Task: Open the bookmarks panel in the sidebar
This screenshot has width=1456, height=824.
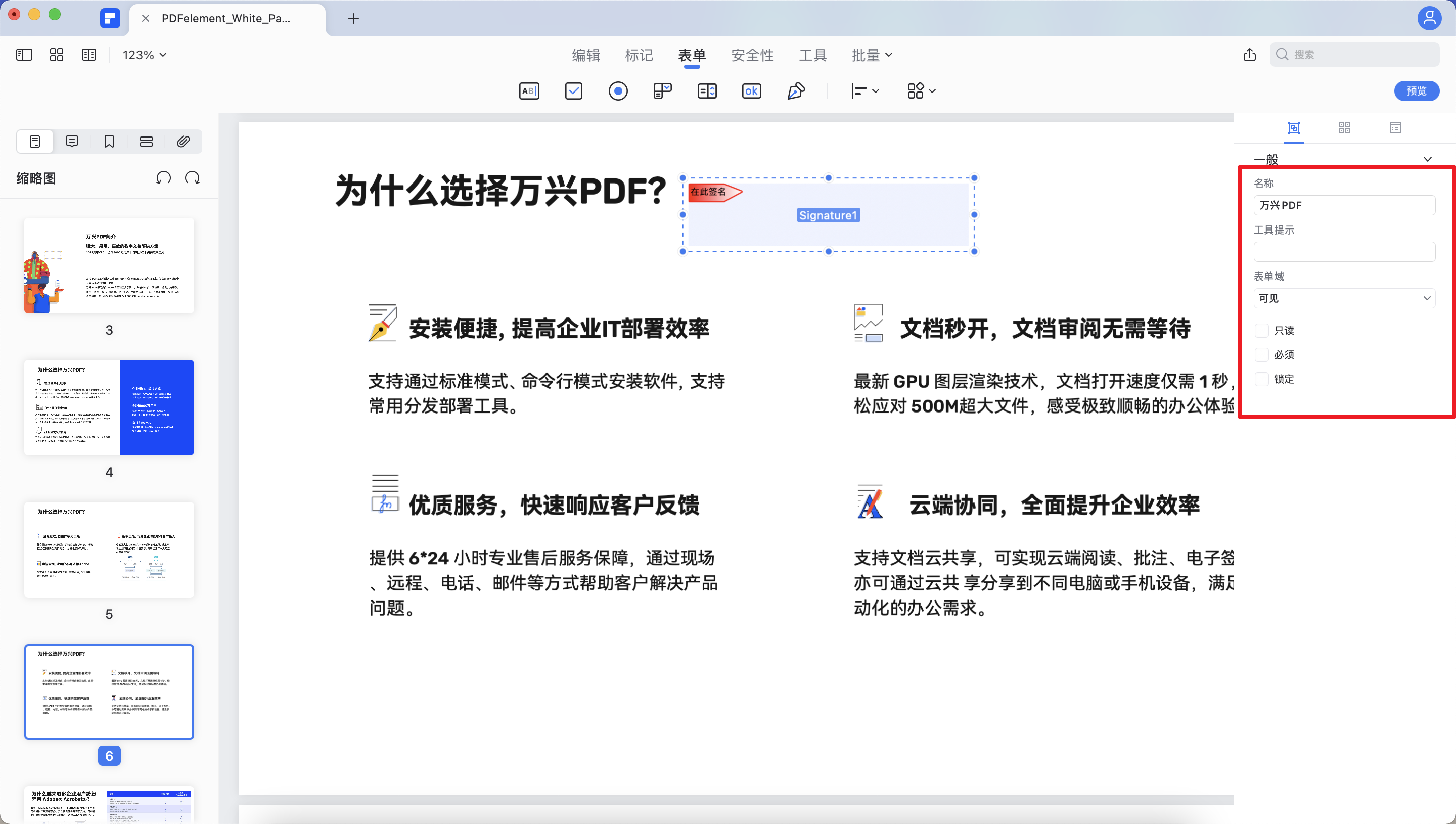Action: coord(109,141)
